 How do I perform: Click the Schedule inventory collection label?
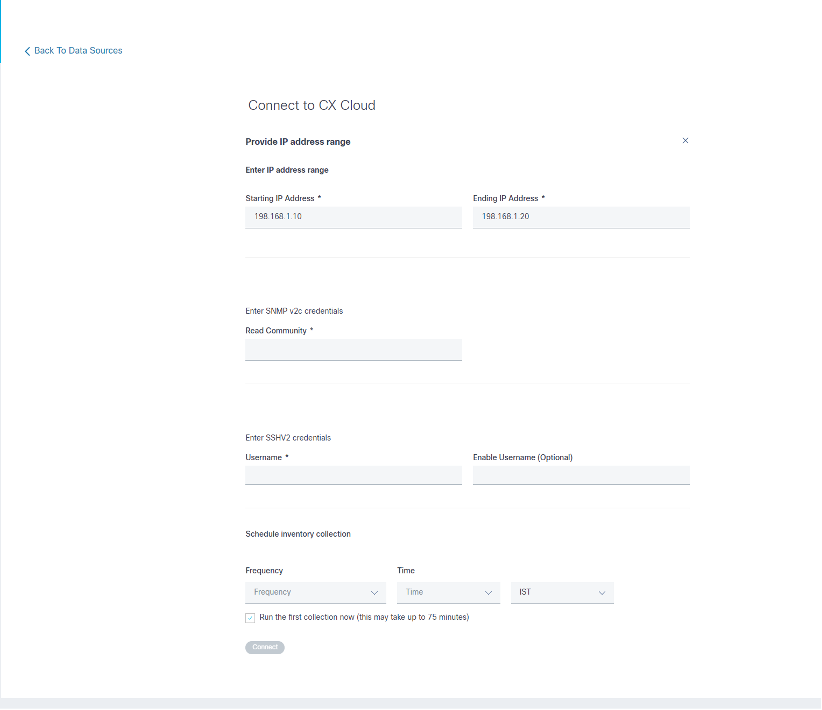point(298,534)
